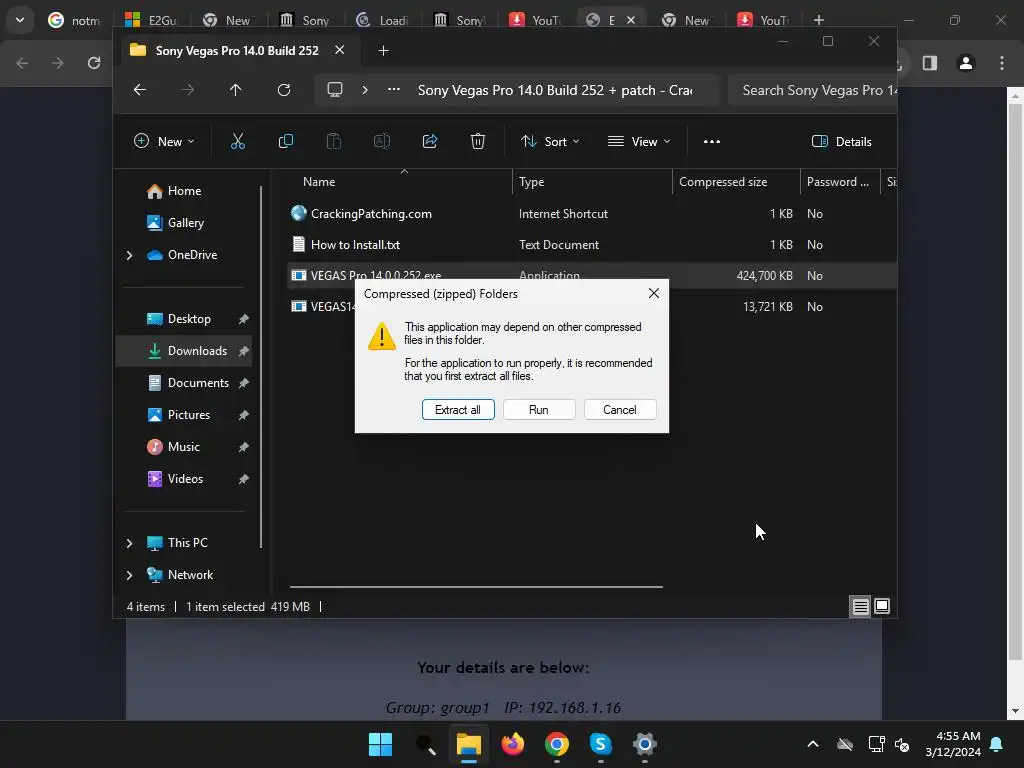1024x768 pixels.
Task: Click the Run button in dialog
Action: (x=539, y=409)
